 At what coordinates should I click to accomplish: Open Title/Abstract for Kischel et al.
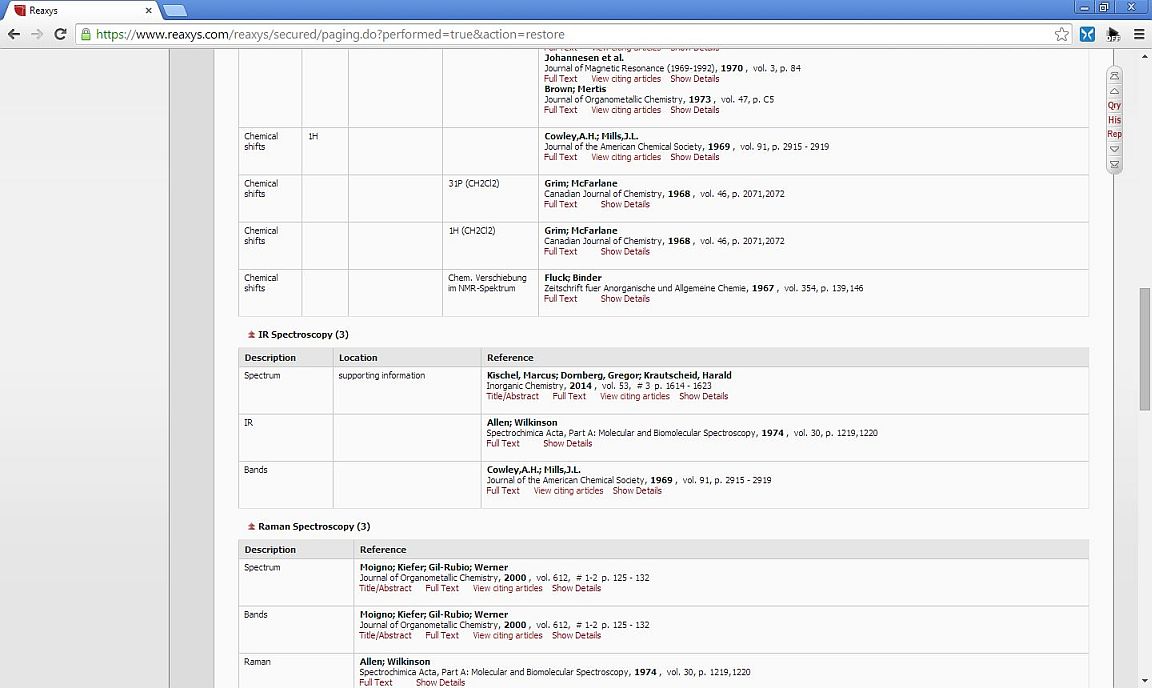click(512, 396)
